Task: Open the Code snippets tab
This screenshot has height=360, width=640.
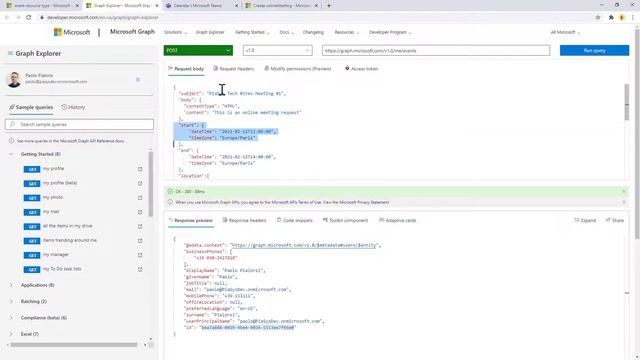Action: pyautogui.click(x=295, y=220)
